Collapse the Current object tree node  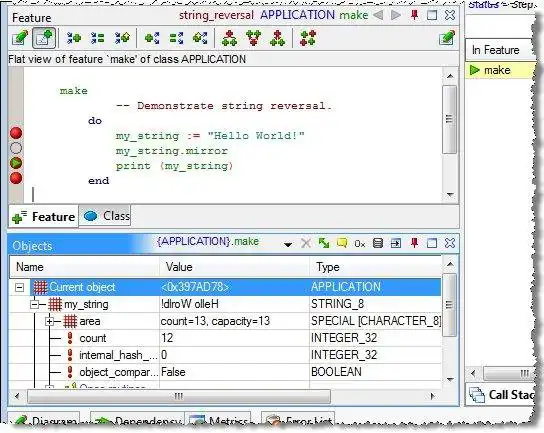(x=20, y=287)
